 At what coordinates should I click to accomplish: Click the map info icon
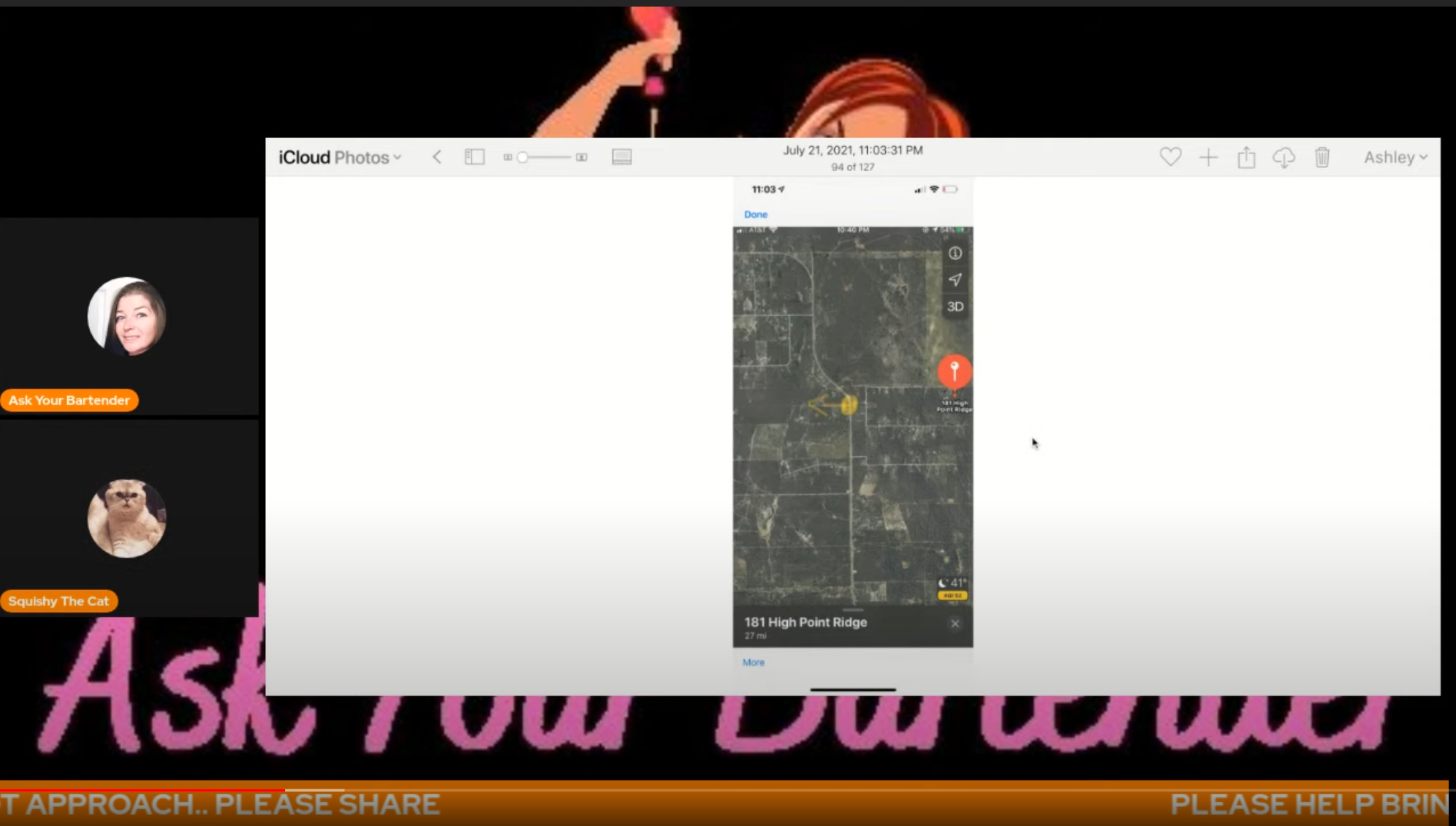pyautogui.click(x=955, y=253)
